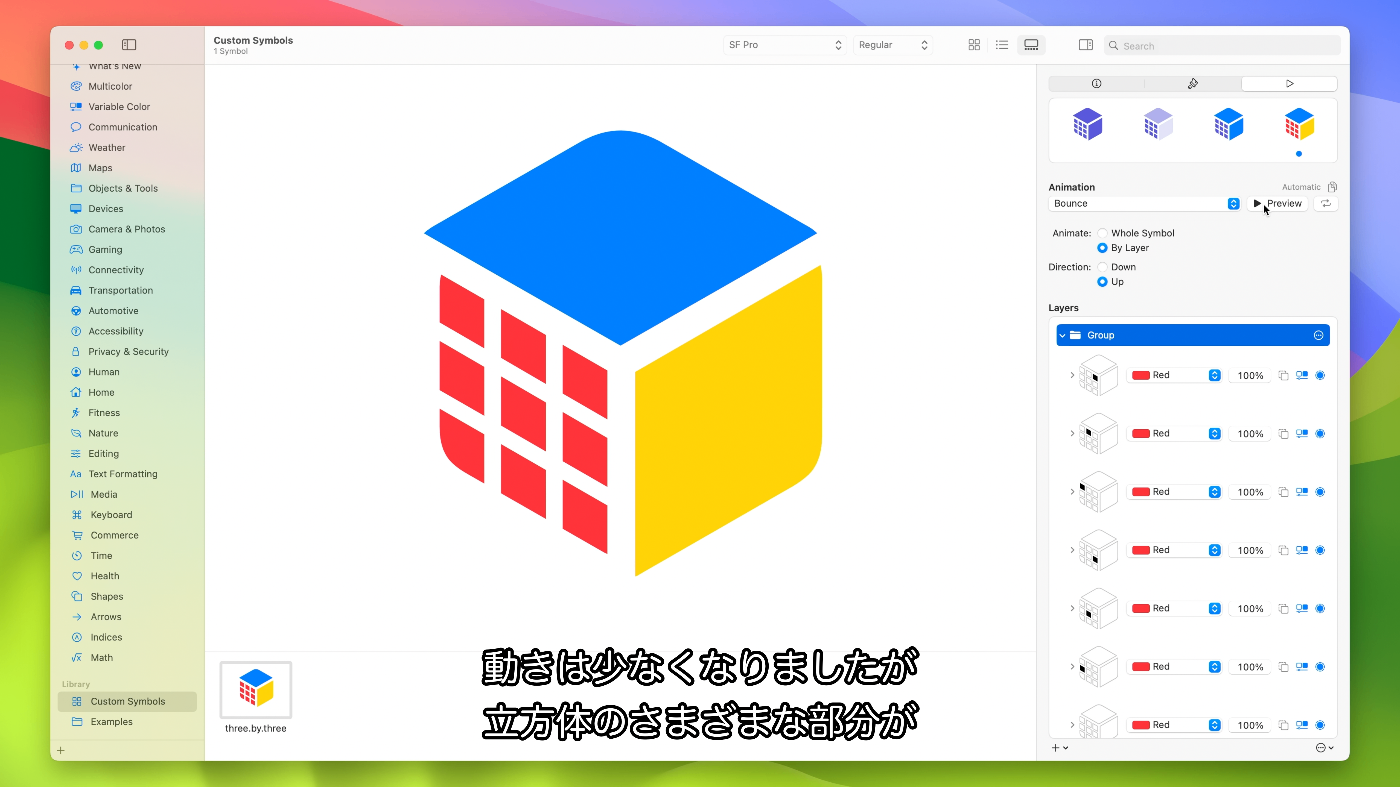Choose palette all-blue cube rendering preview
The height and width of the screenshot is (787, 1400).
point(1228,125)
